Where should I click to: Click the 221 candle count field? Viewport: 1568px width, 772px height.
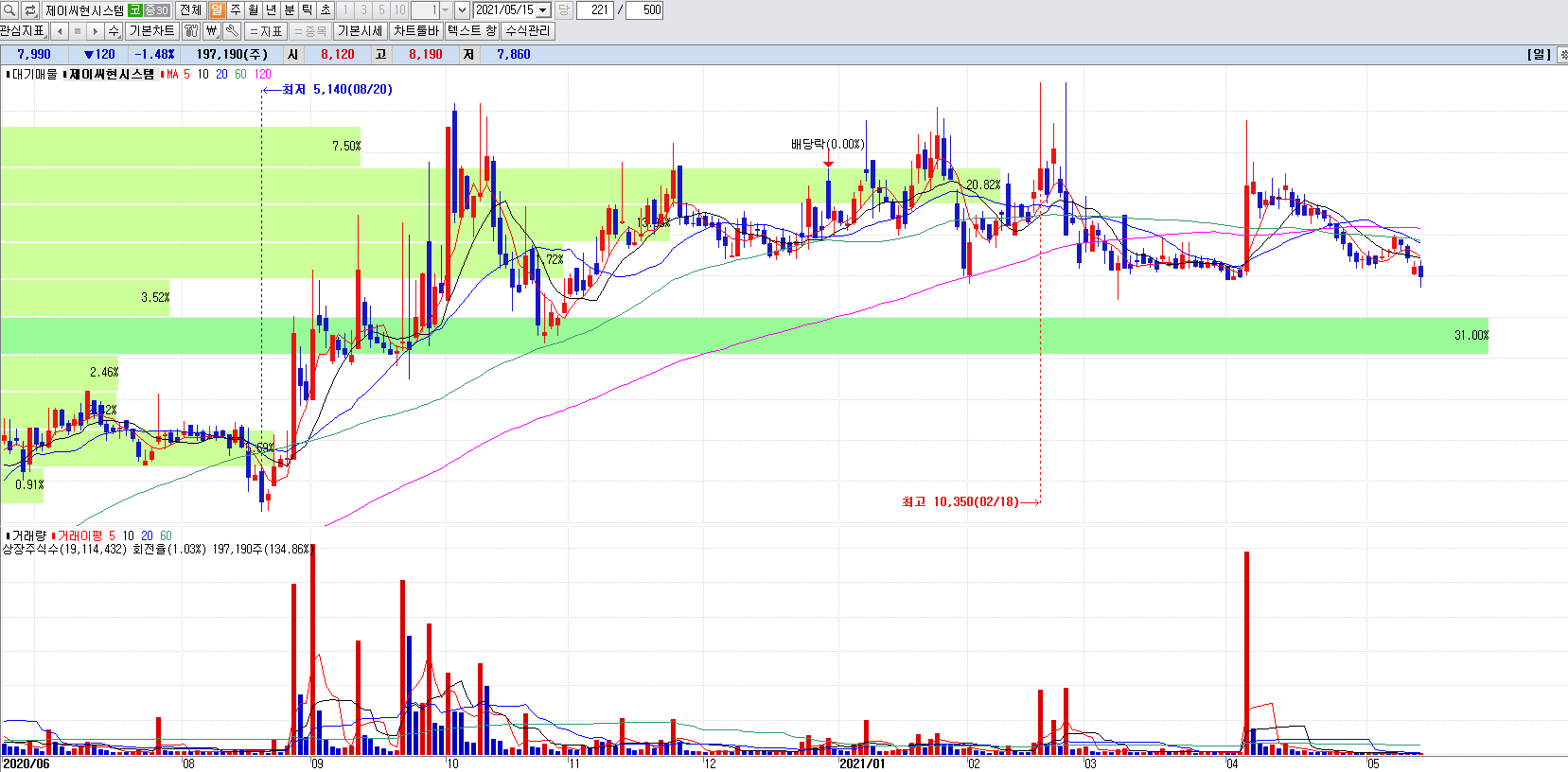click(x=595, y=9)
